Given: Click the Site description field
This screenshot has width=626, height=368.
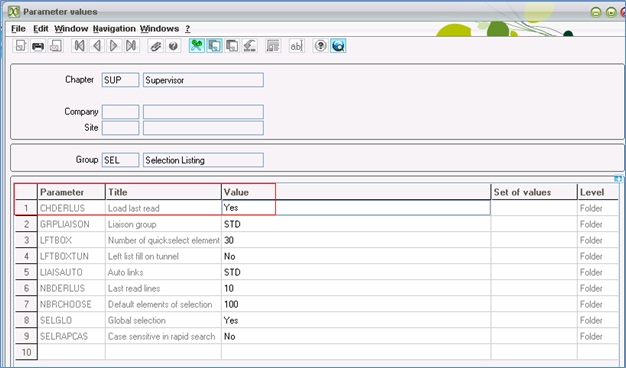Looking at the screenshot, I should 203,128.
